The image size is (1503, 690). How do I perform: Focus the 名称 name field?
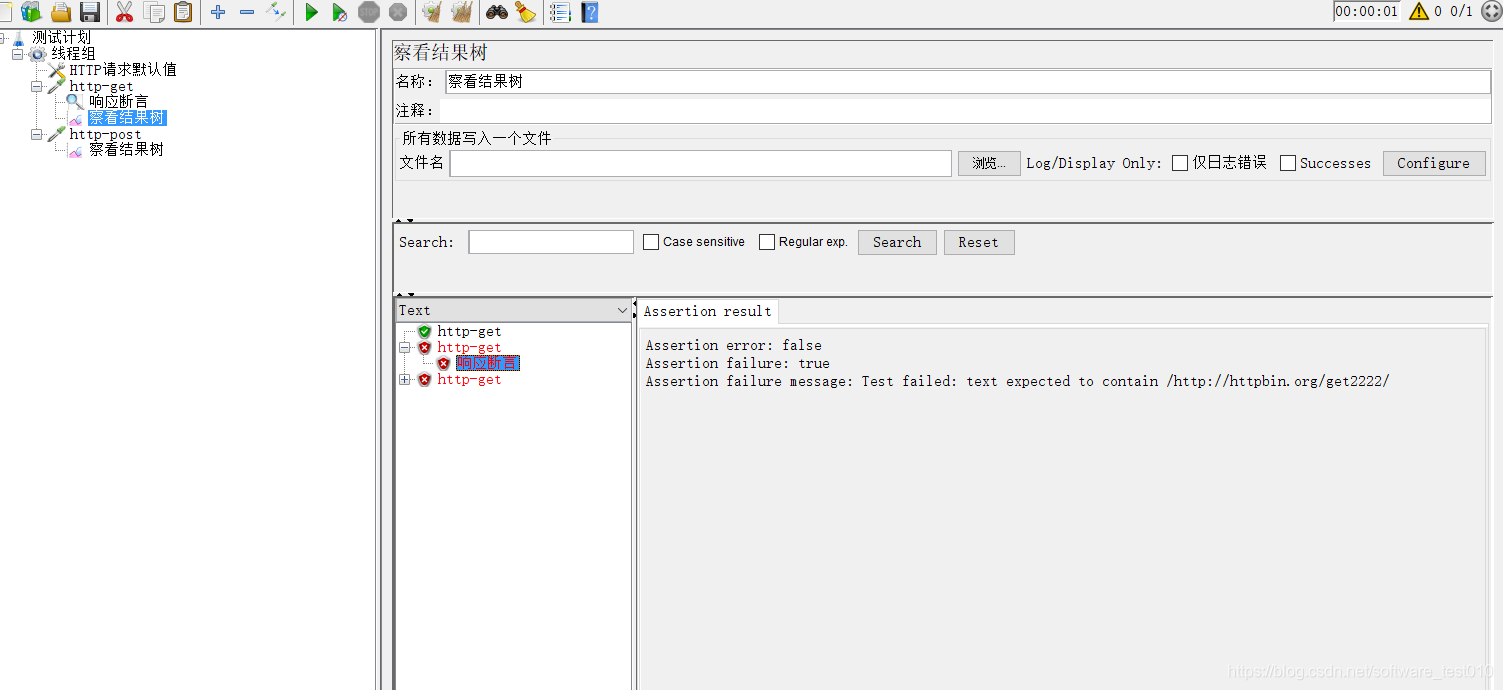(x=967, y=82)
